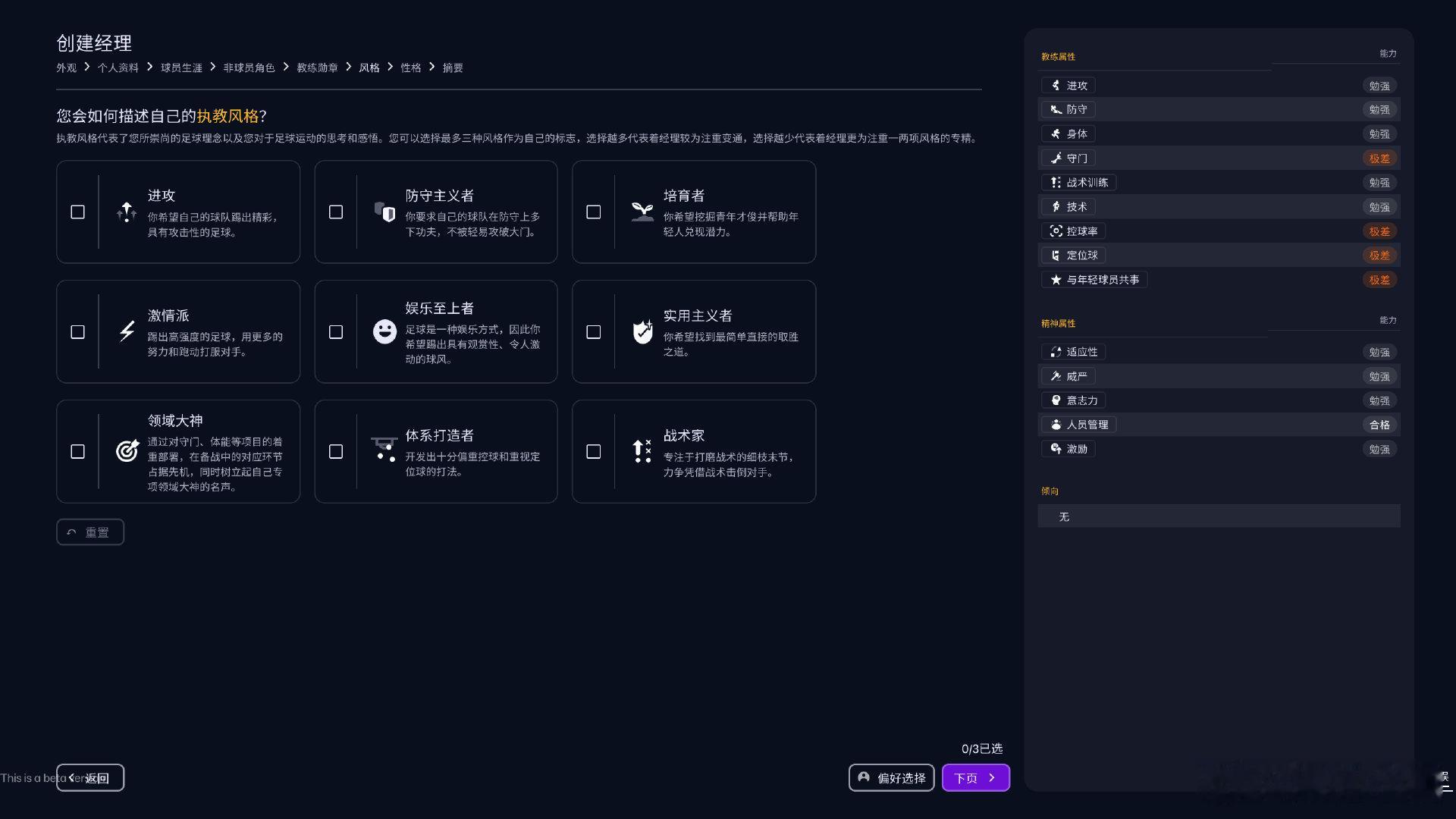Open 偏好选择 preferences button
This screenshot has width=1456, height=819.
[x=891, y=777]
